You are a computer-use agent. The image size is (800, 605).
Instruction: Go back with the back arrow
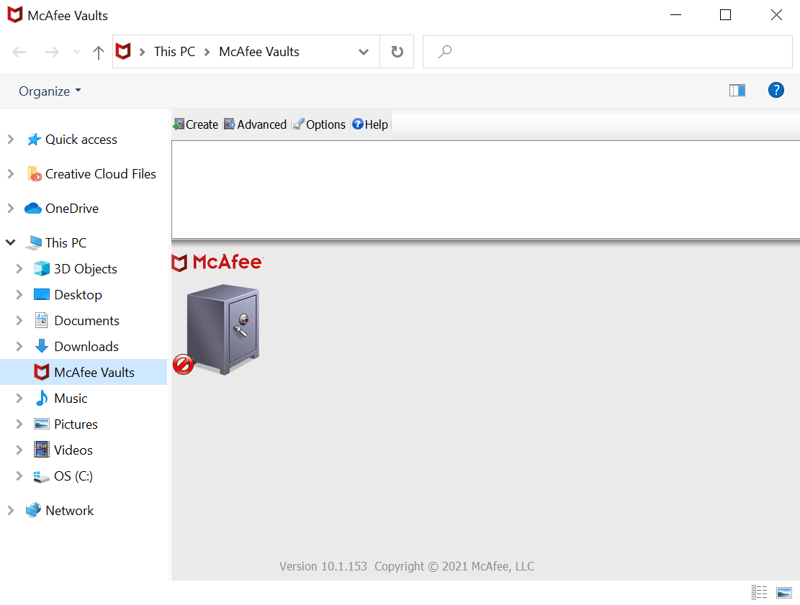coord(19,52)
